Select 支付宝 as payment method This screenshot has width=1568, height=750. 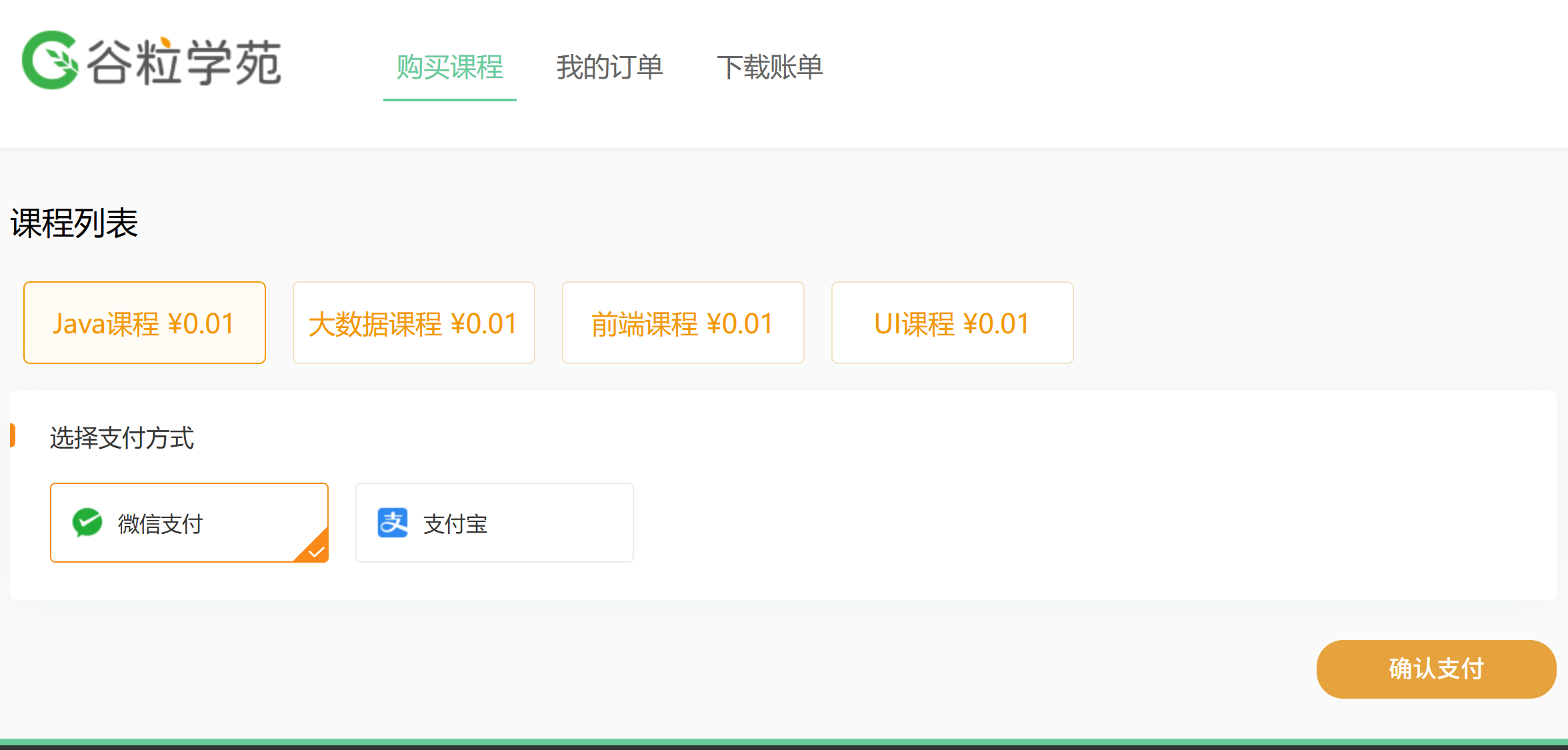click(455, 524)
